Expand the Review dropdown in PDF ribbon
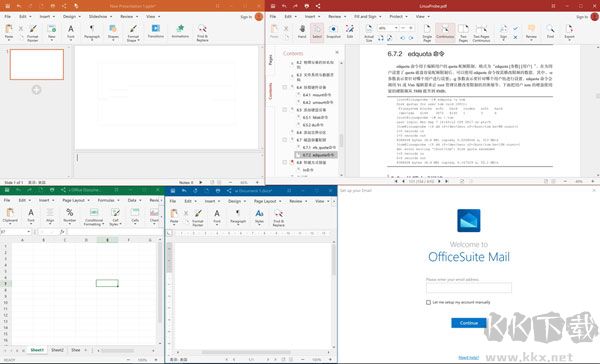Screen dimensions: 600x364 [x=531, y=40]
